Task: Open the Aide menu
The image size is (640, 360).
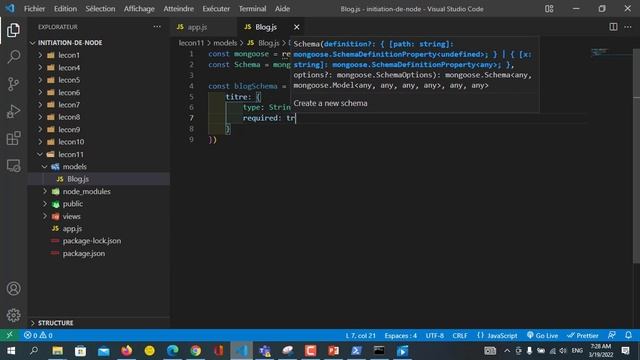Action: click(x=282, y=9)
